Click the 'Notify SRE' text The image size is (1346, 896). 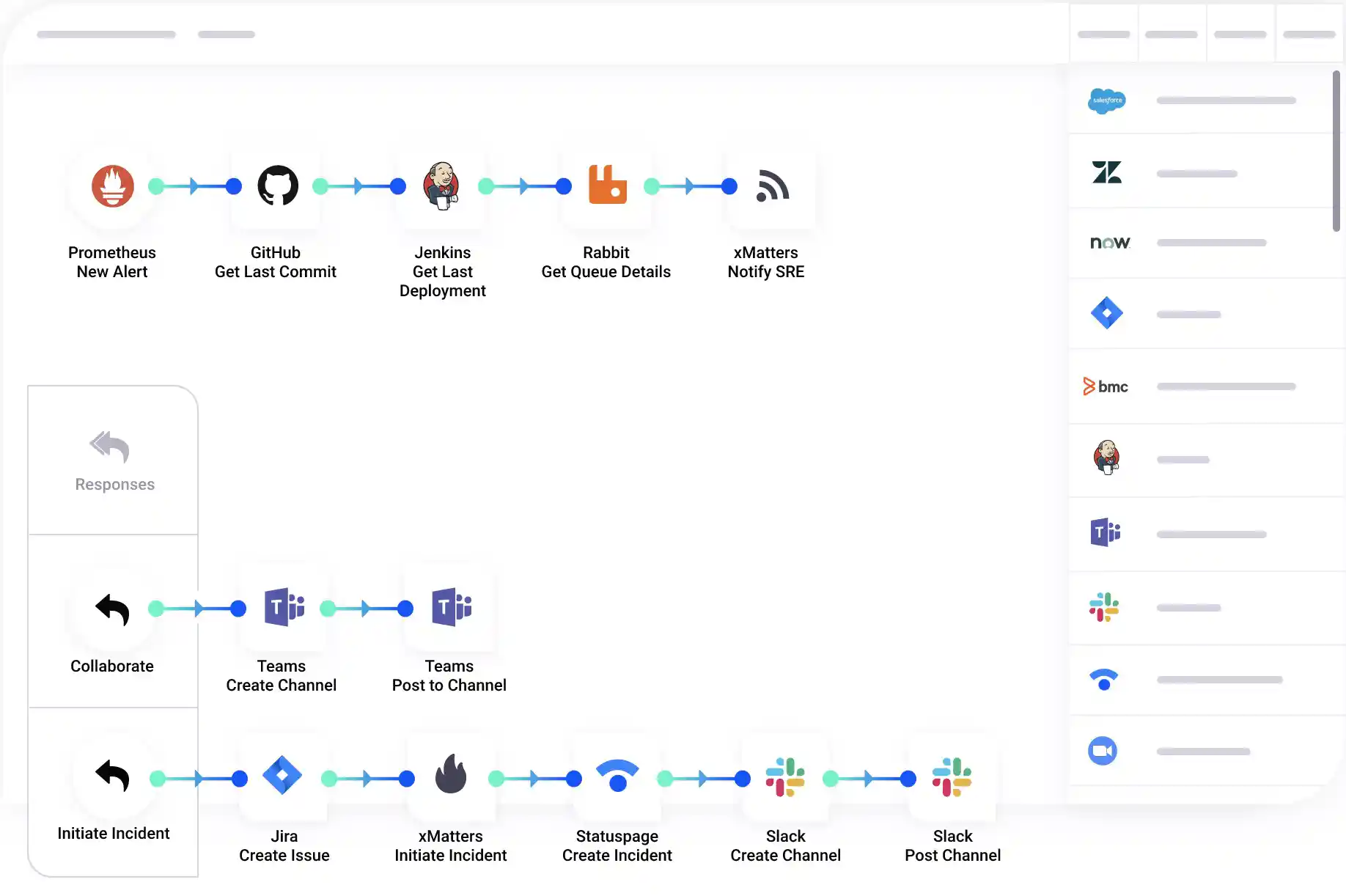pos(766,272)
